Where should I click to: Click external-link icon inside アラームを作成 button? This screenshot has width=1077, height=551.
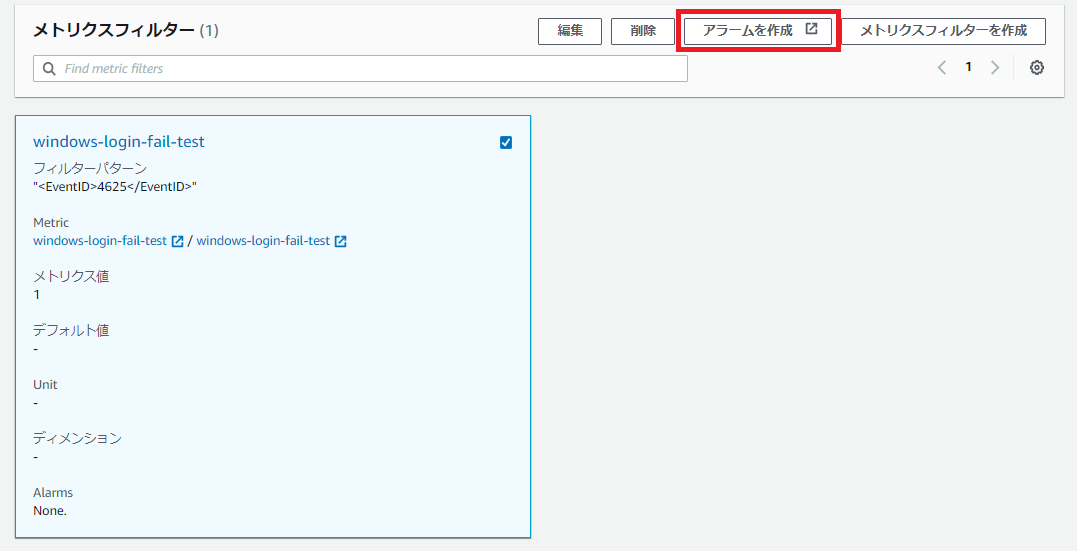tap(811, 29)
